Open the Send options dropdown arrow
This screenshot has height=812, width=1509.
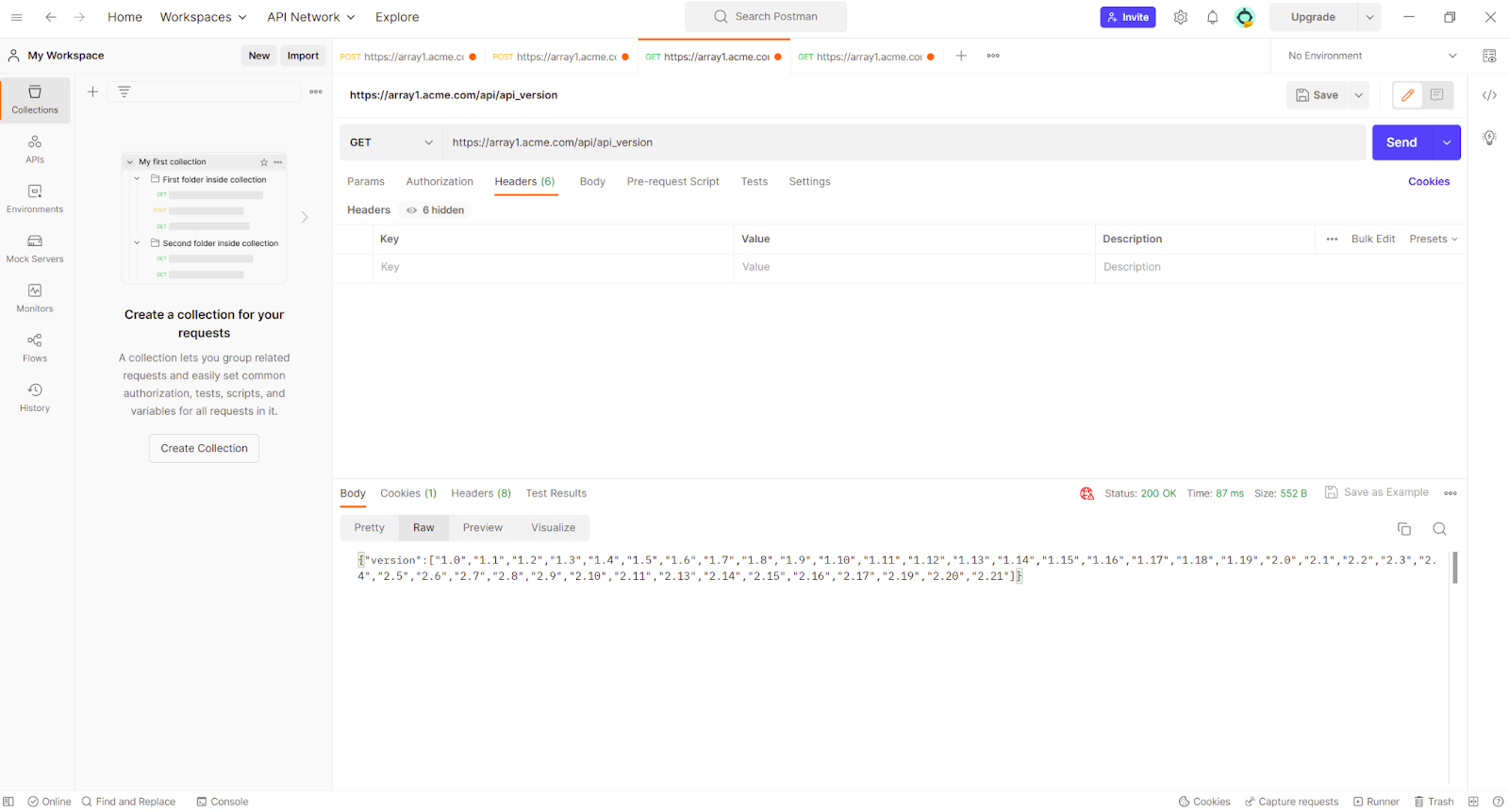click(1447, 142)
